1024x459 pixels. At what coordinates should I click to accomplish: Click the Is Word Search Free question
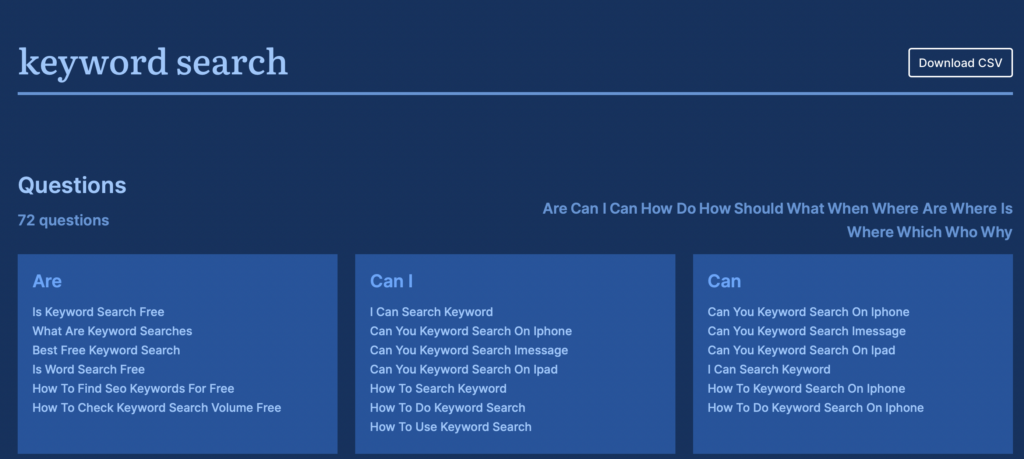click(x=88, y=370)
